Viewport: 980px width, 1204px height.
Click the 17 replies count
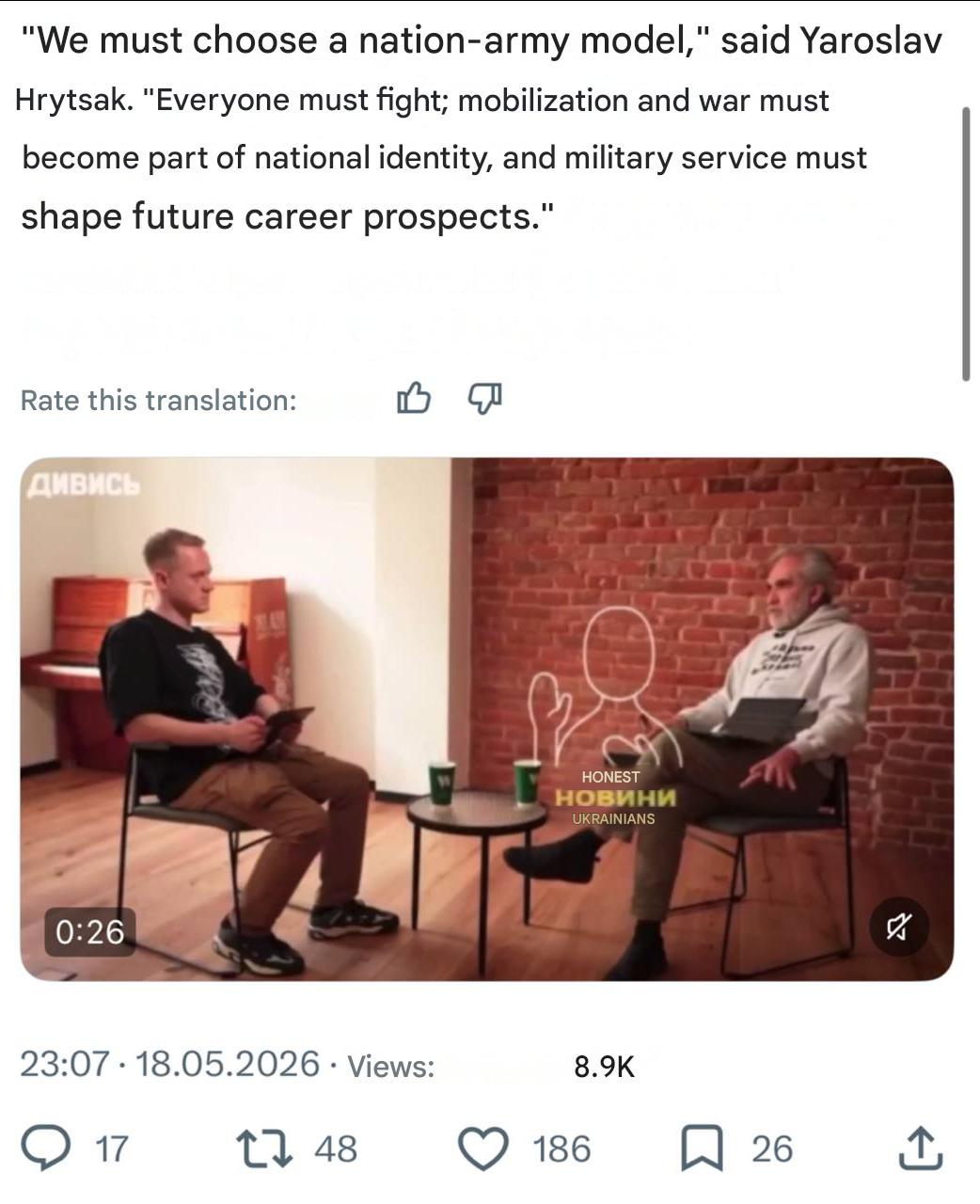pos(112,1149)
